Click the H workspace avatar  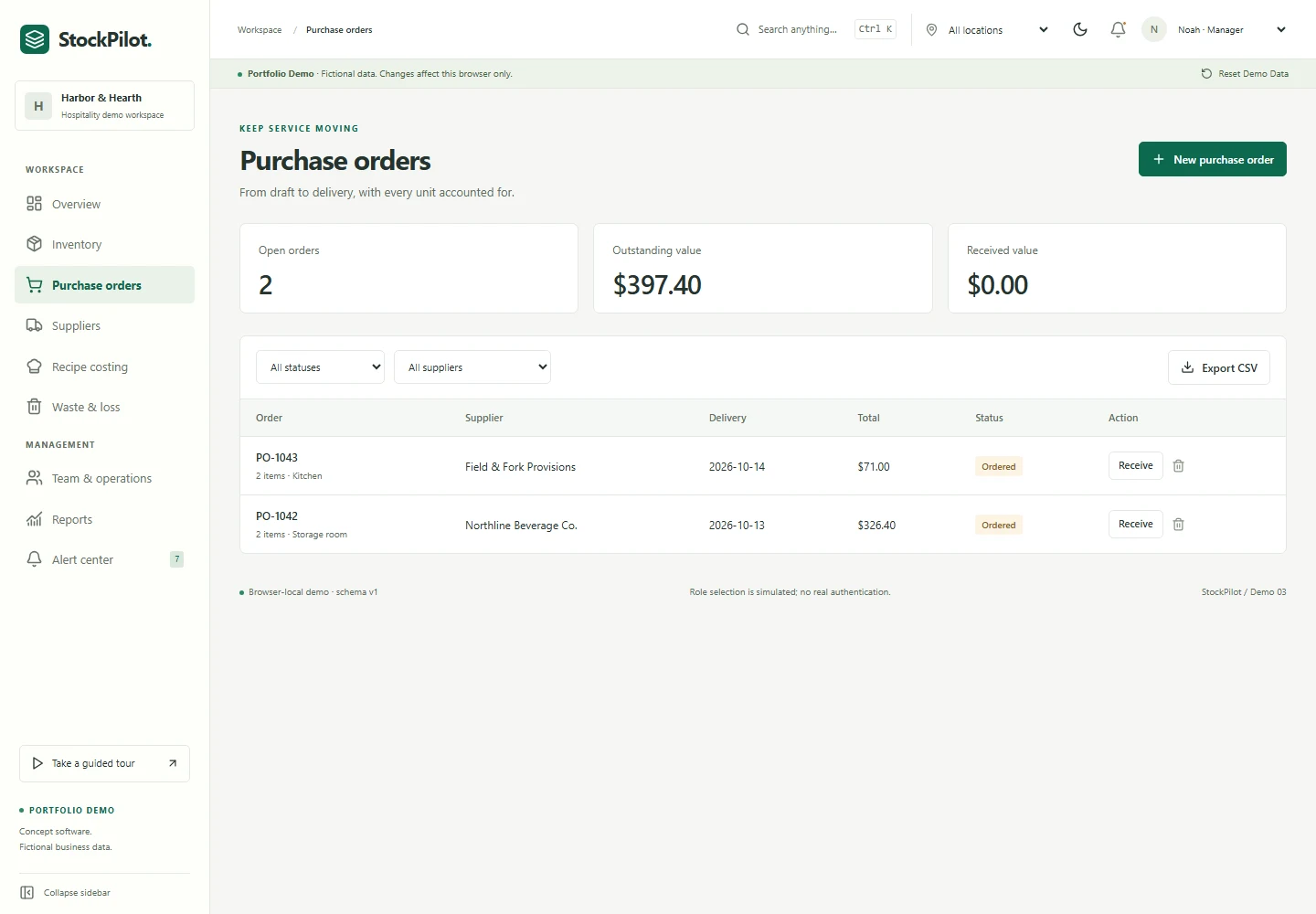[38, 106]
